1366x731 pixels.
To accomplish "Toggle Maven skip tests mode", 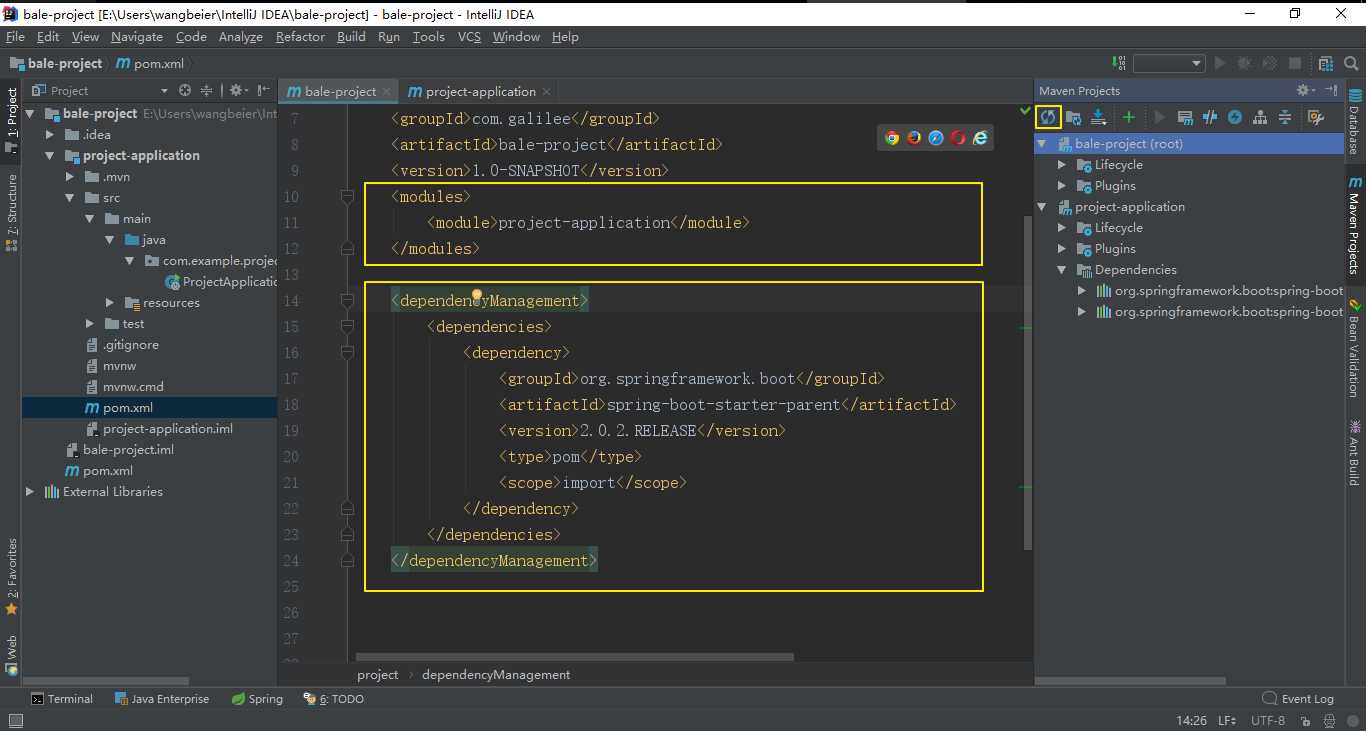I will [x=1235, y=117].
